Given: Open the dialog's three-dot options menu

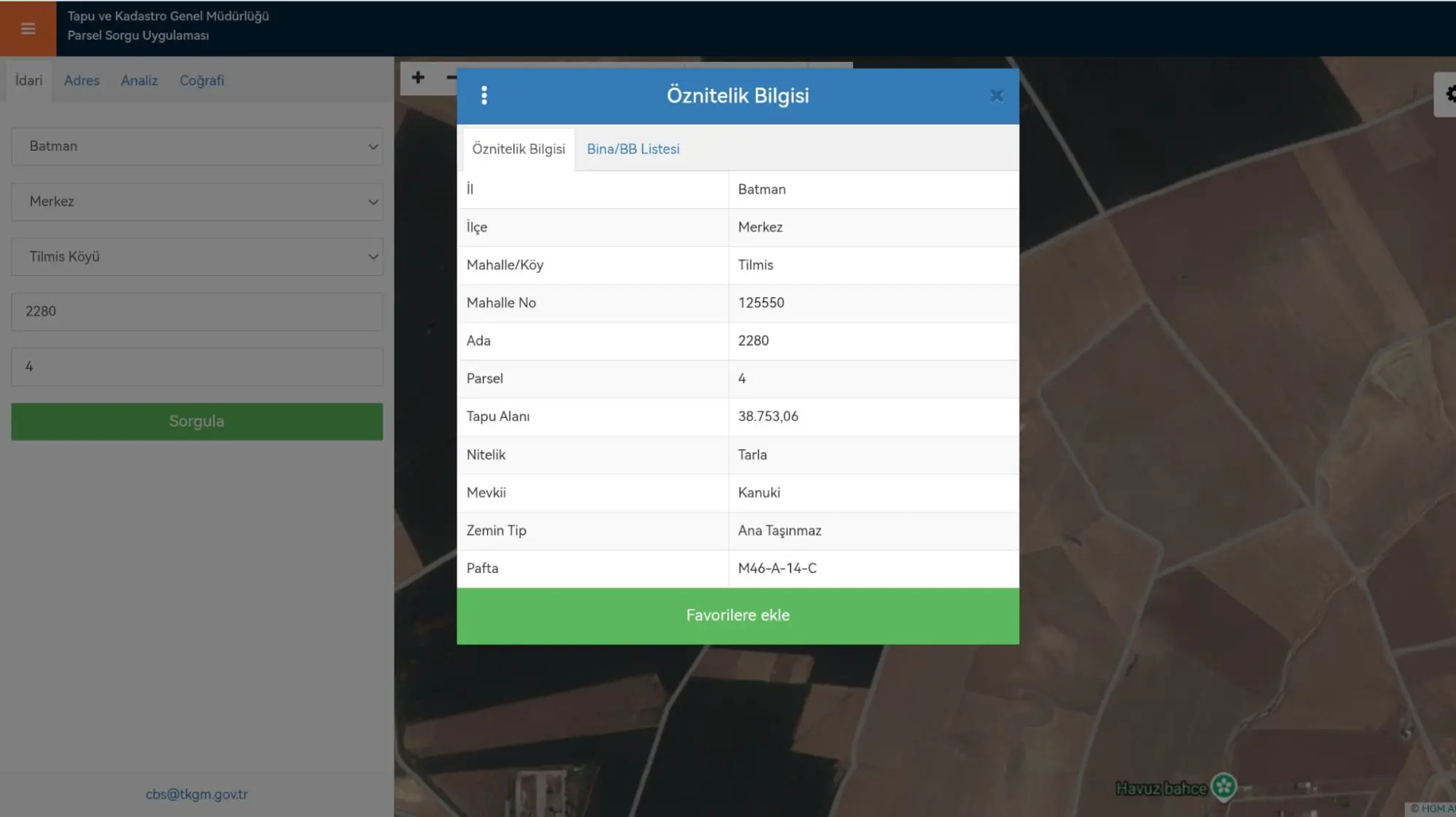Looking at the screenshot, I should 484,95.
